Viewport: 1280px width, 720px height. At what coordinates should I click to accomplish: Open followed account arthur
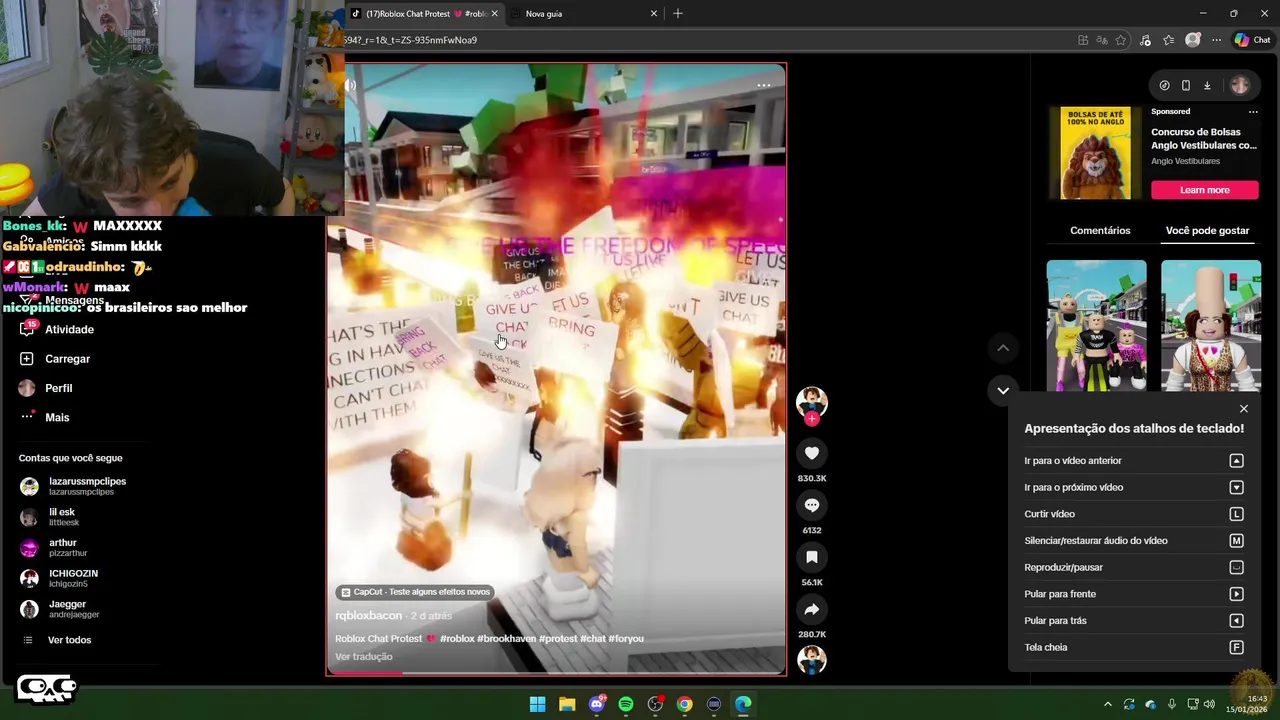(54, 548)
